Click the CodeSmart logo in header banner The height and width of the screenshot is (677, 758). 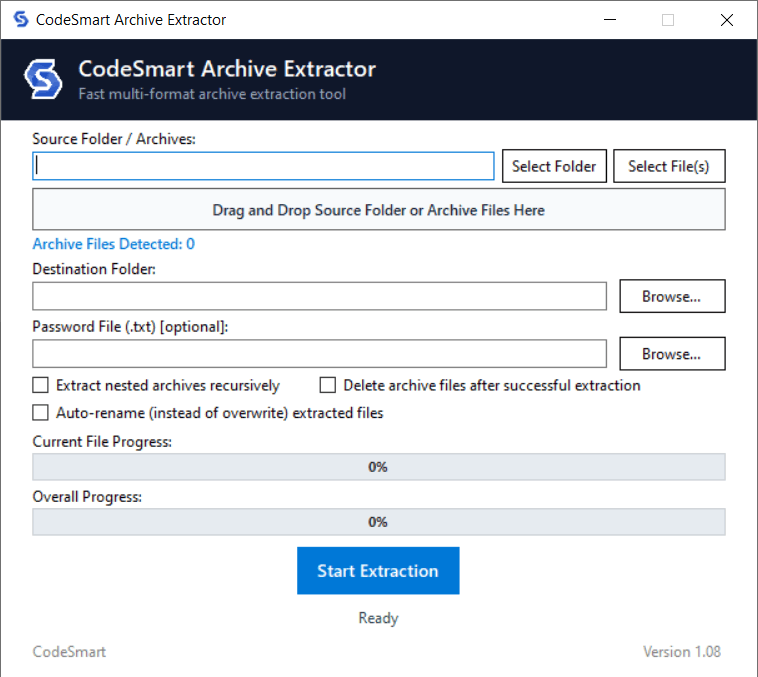click(43, 79)
